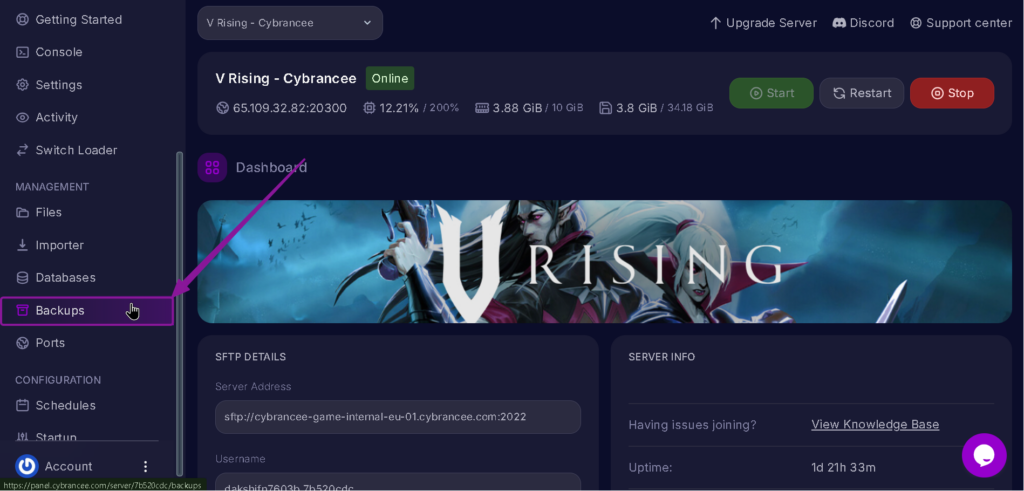Click the Settings gear icon
1024x491 pixels.
click(x=22, y=85)
